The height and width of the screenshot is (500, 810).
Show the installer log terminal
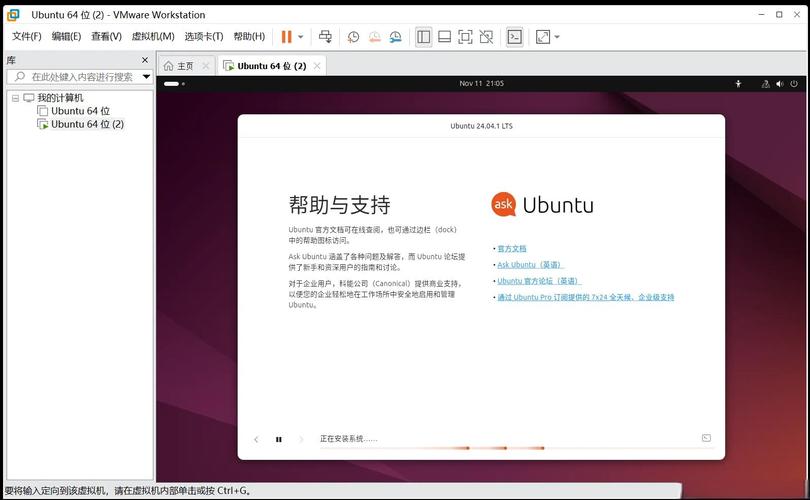point(706,438)
